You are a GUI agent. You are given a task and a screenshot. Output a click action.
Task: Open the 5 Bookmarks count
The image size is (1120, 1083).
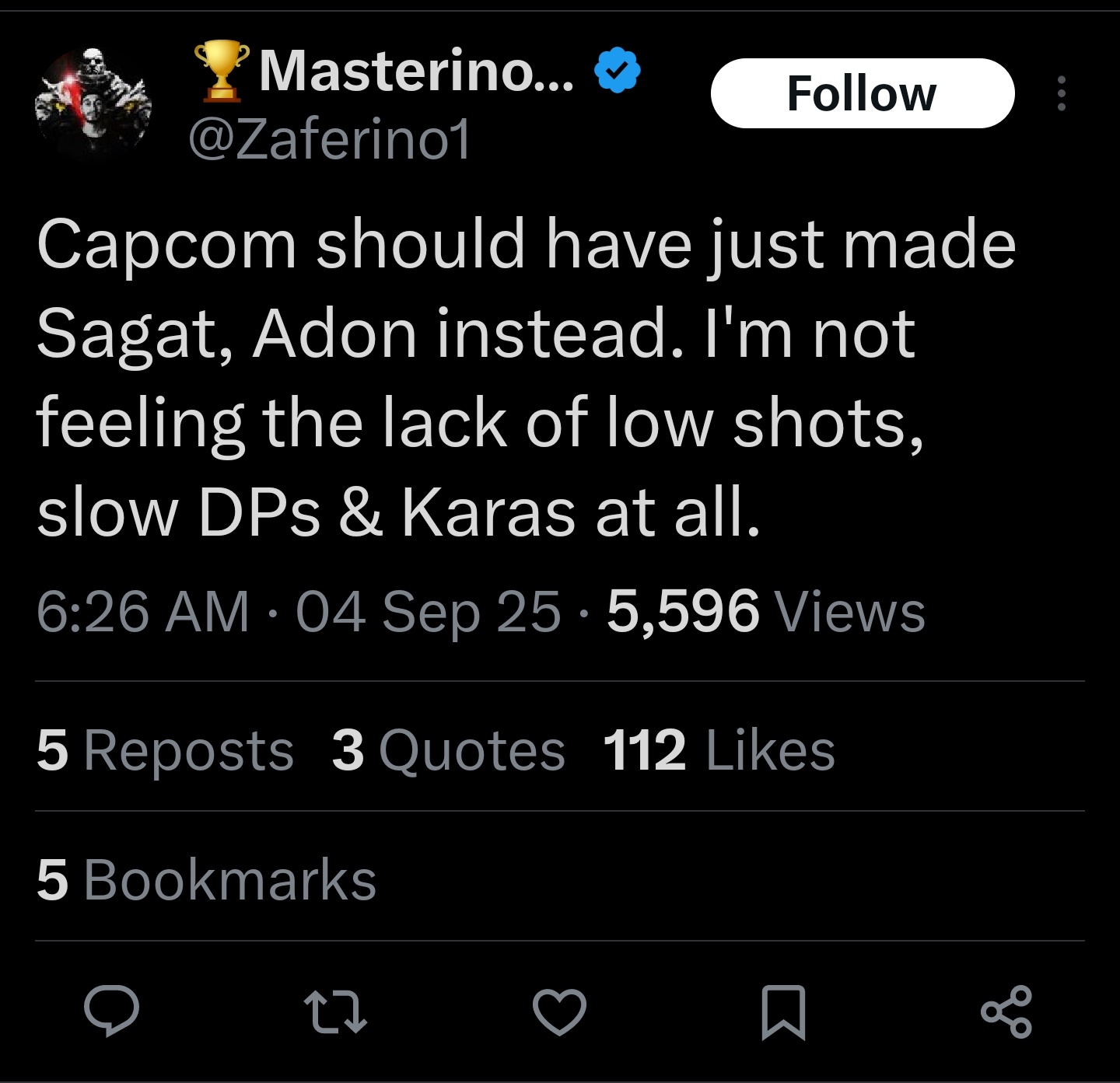(x=206, y=880)
